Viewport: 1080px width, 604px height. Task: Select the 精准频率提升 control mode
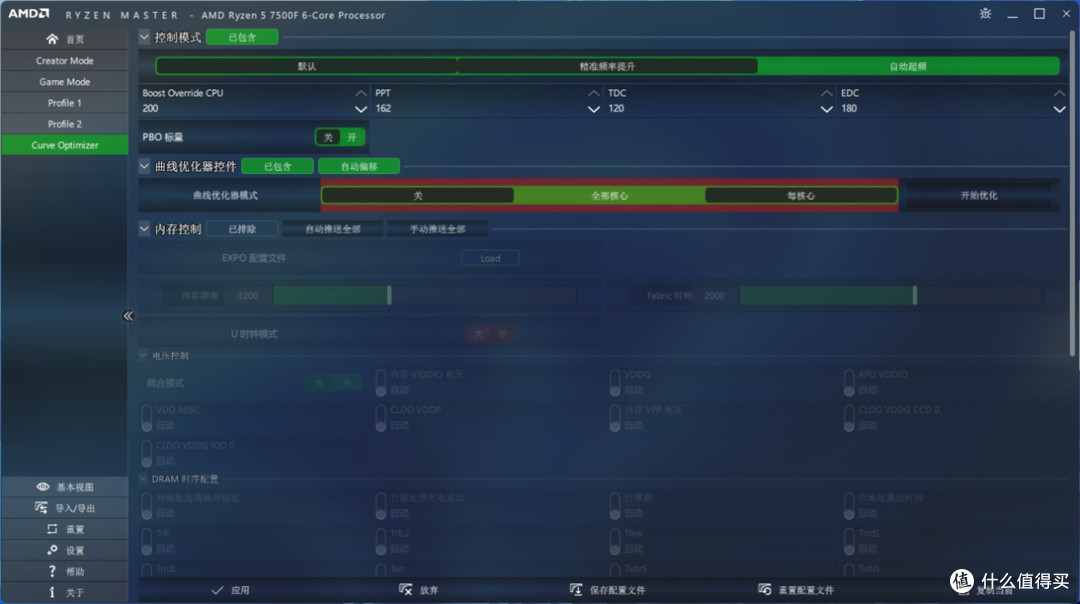pyautogui.click(x=607, y=66)
